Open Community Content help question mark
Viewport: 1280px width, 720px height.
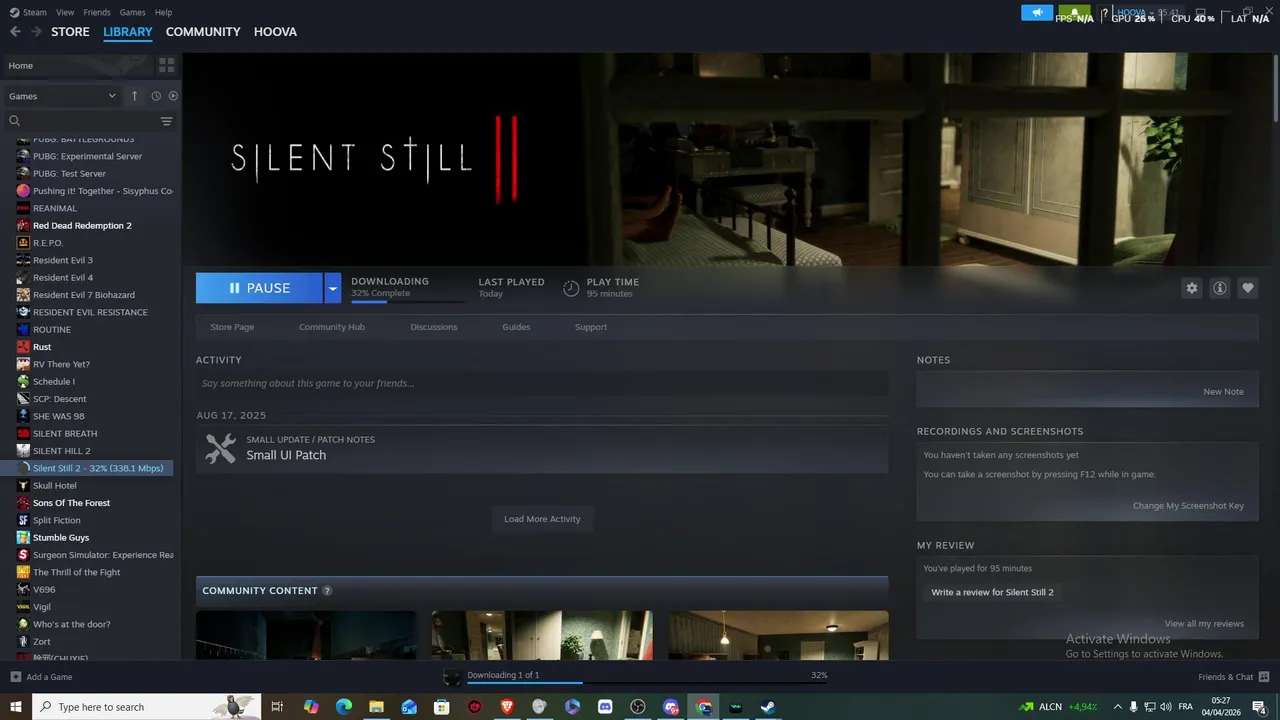coord(327,591)
